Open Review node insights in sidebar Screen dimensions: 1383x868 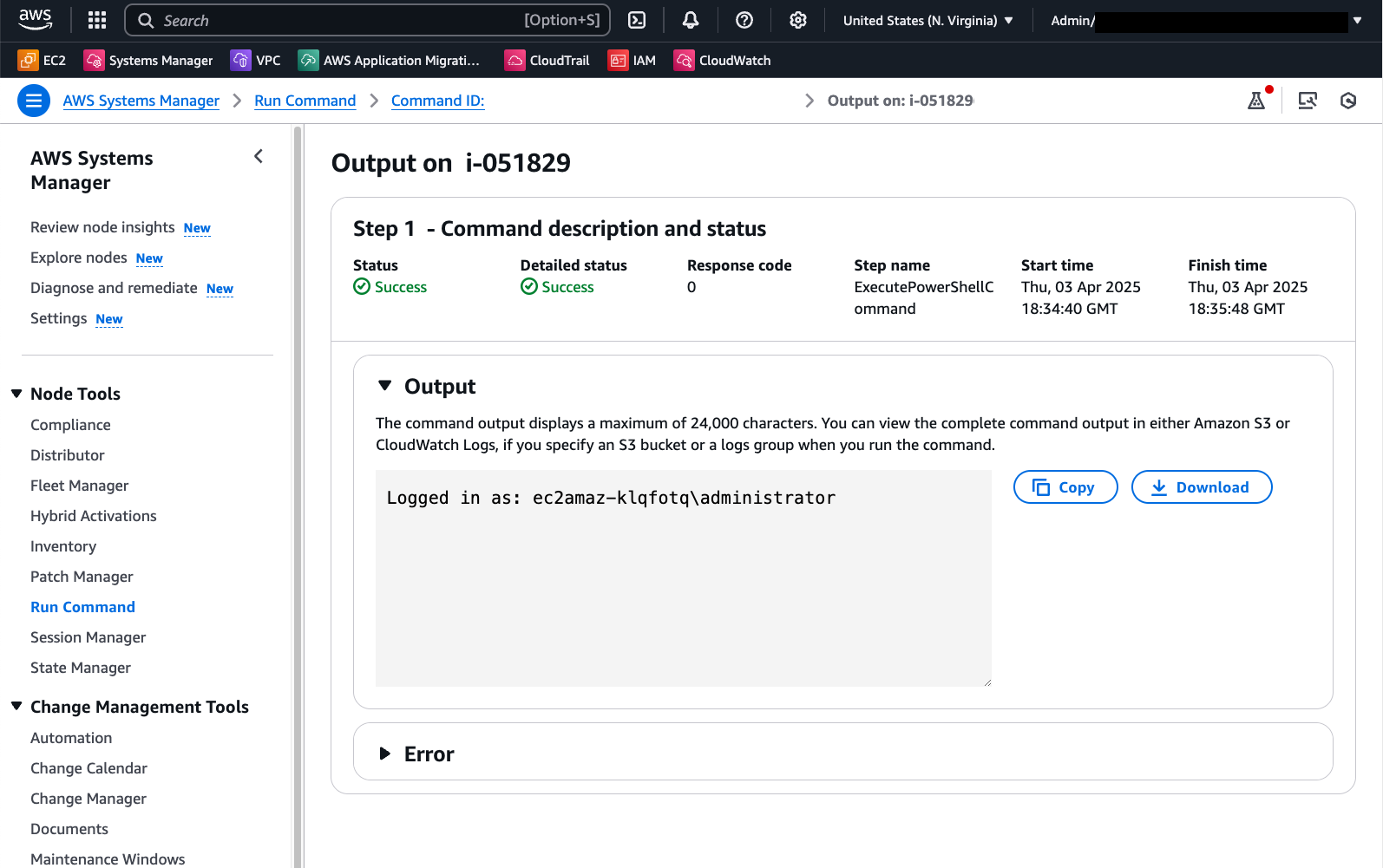(102, 227)
